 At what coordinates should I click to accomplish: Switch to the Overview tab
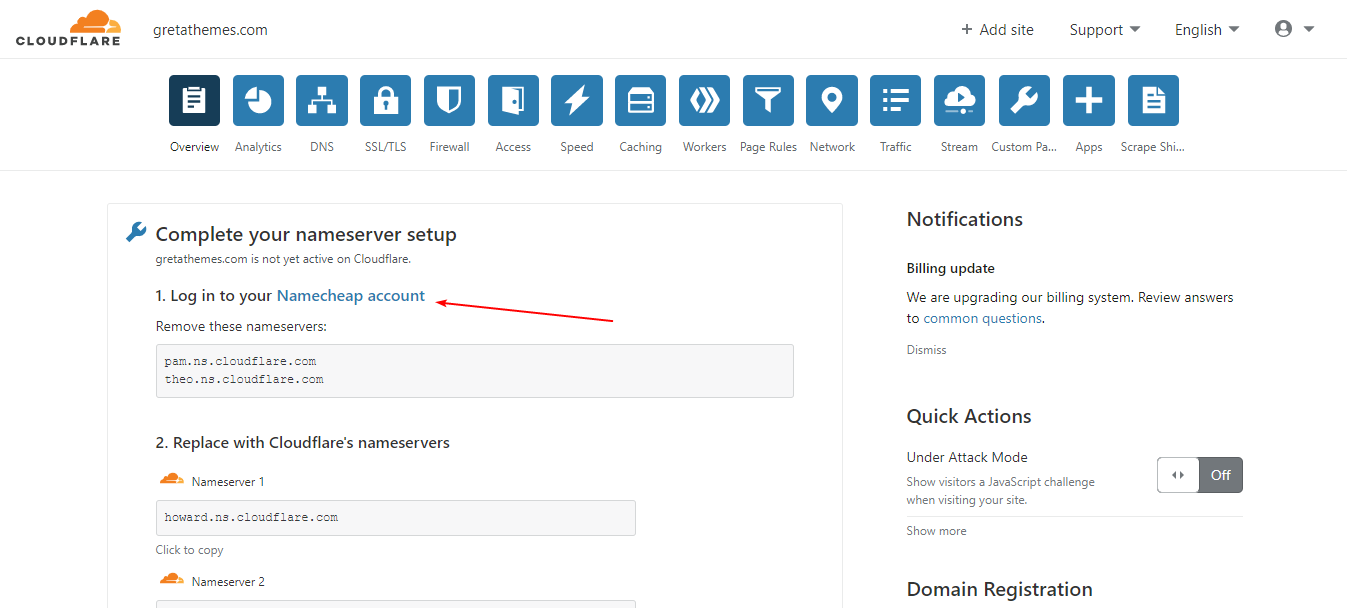pos(193,100)
